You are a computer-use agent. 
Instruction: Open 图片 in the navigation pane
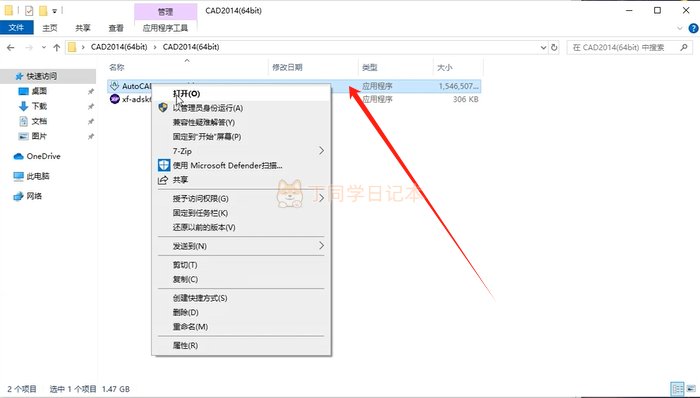tap(39, 136)
